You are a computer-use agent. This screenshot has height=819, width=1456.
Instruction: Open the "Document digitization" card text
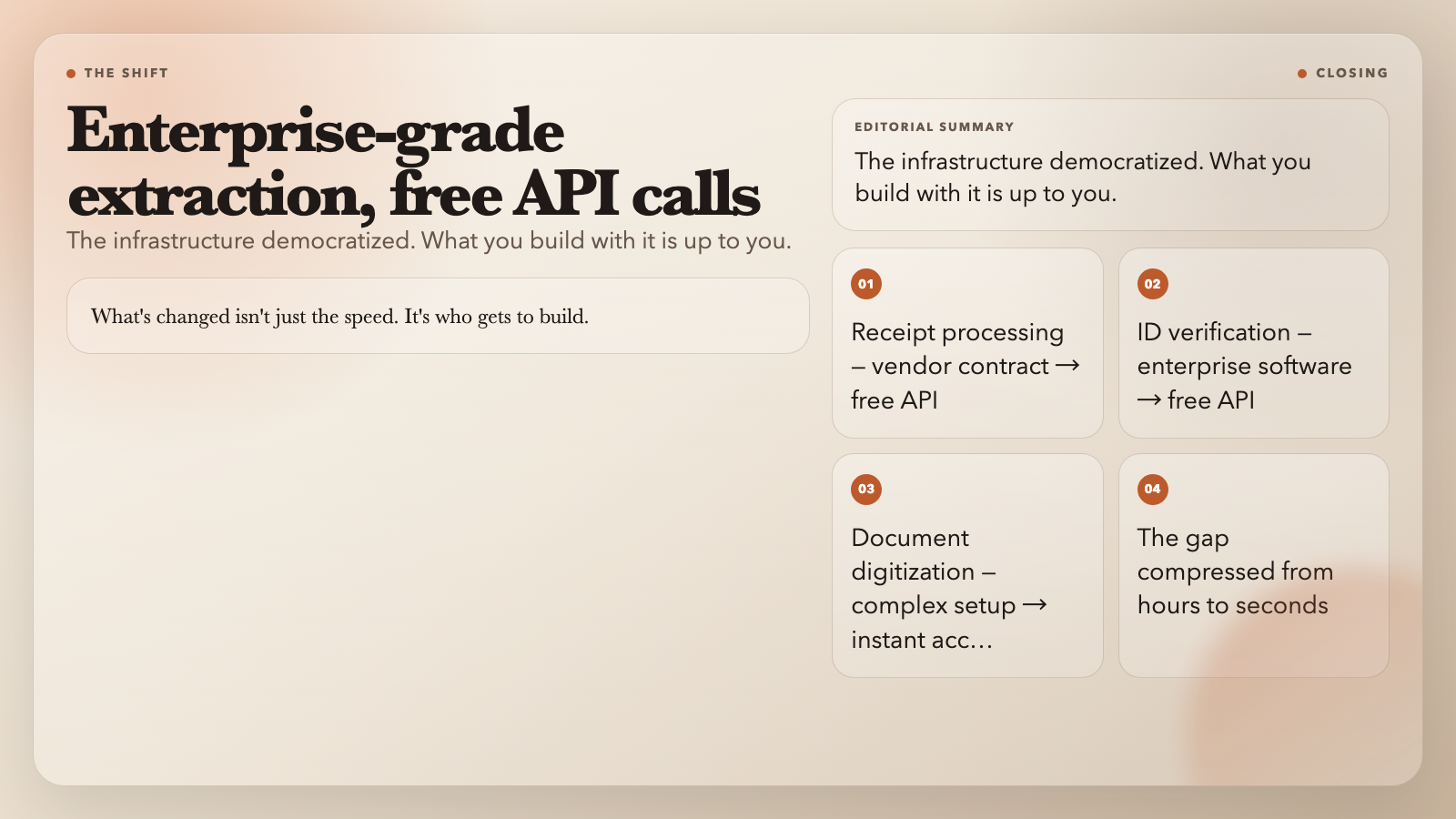click(949, 589)
